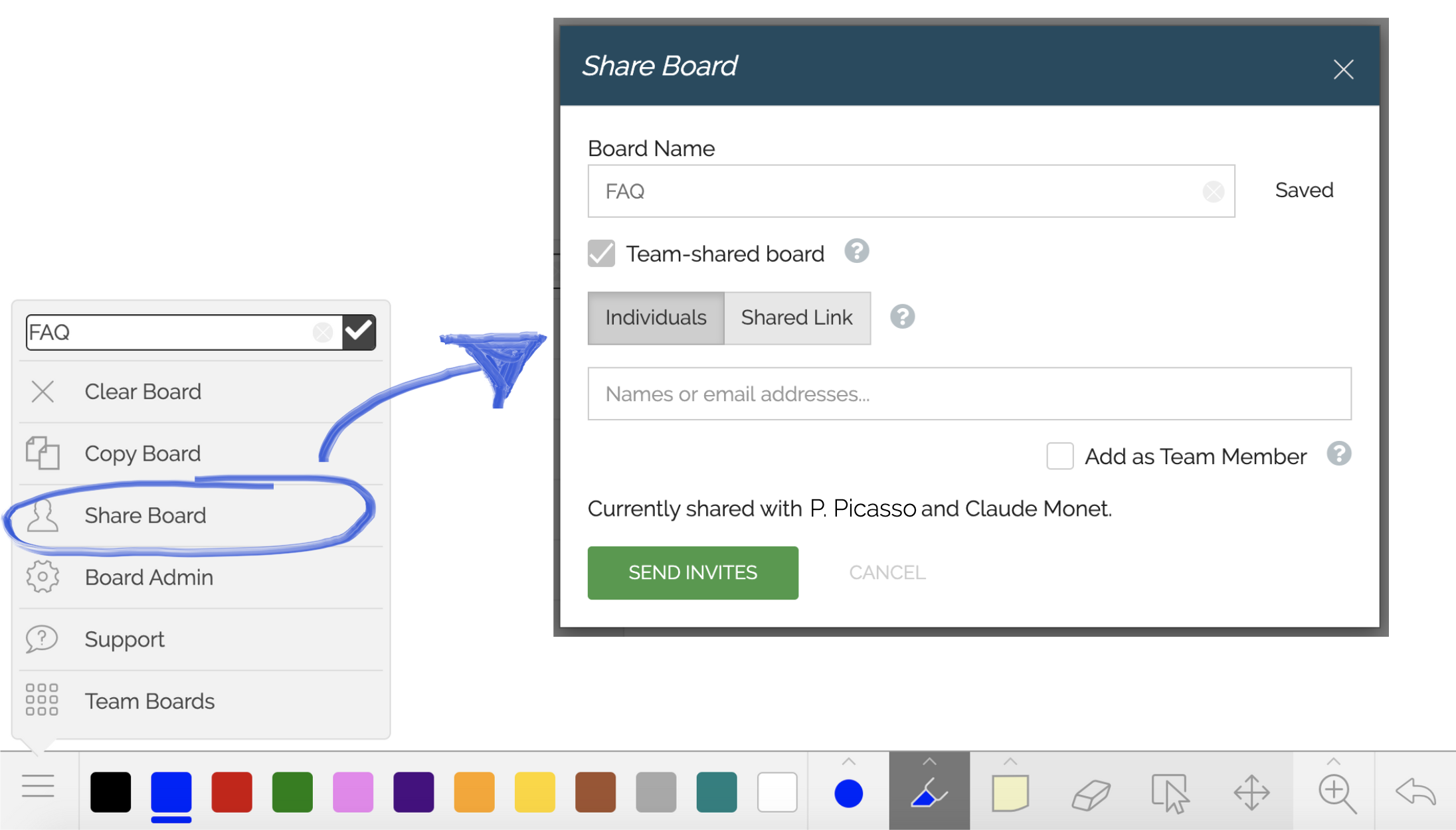
Task: Click the undo arrow icon
Action: pyautogui.click(x=1415, y=791)
